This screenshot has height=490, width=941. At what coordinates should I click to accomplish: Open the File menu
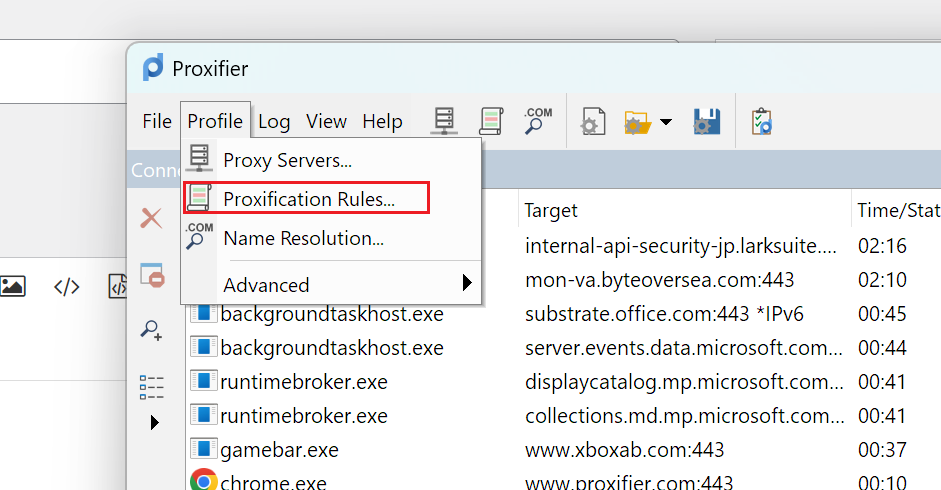[157, 121]
